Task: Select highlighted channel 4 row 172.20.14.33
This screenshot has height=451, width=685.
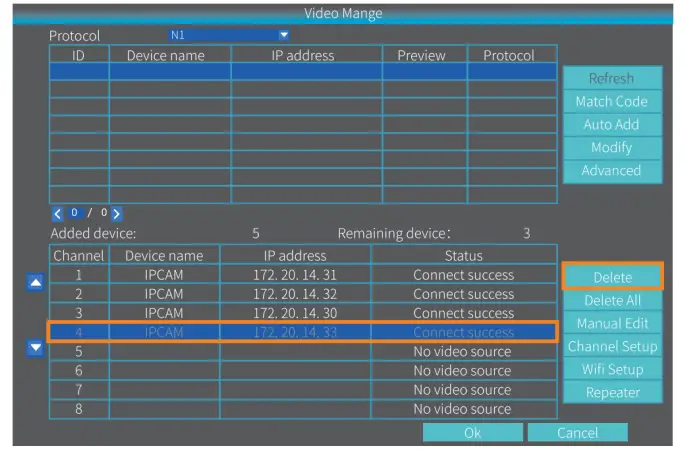Action: pyautogui.click(x=302, y=332)
